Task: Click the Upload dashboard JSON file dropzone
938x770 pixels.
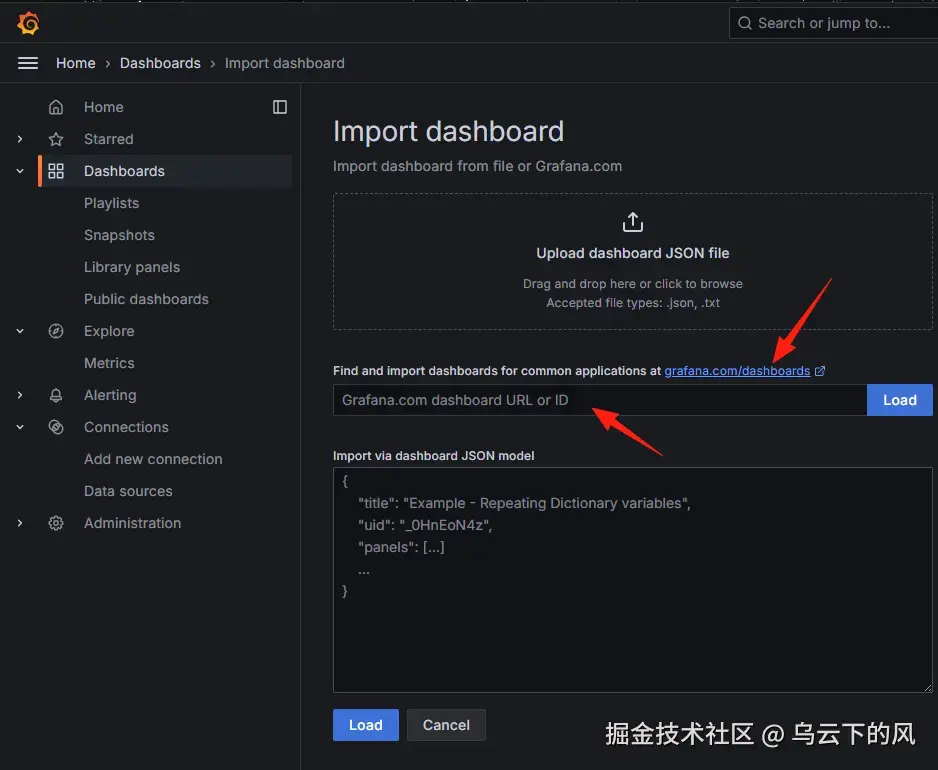Action: [632, 261]
